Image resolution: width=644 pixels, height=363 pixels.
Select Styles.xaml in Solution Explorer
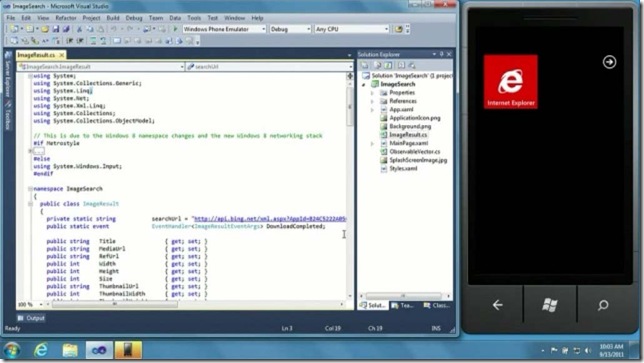click(x=403, y=169)
